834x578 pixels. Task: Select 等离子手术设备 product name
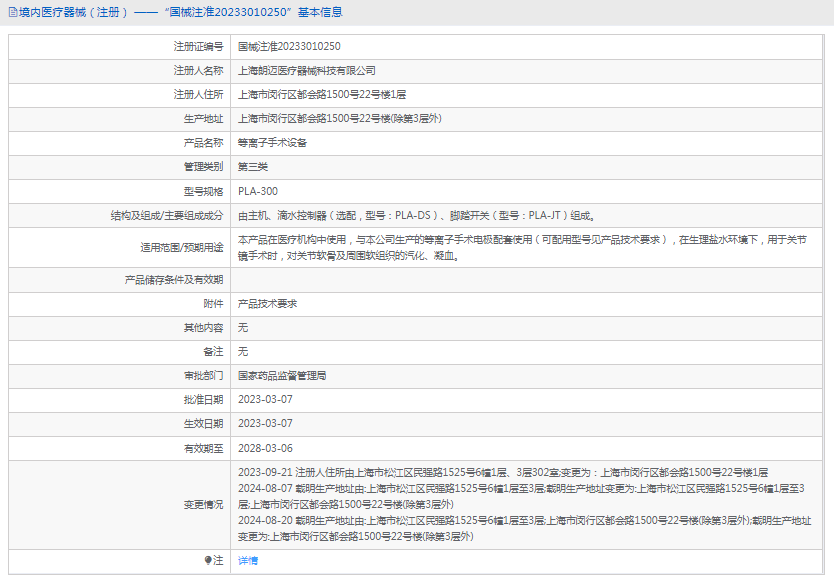(272, 143)
